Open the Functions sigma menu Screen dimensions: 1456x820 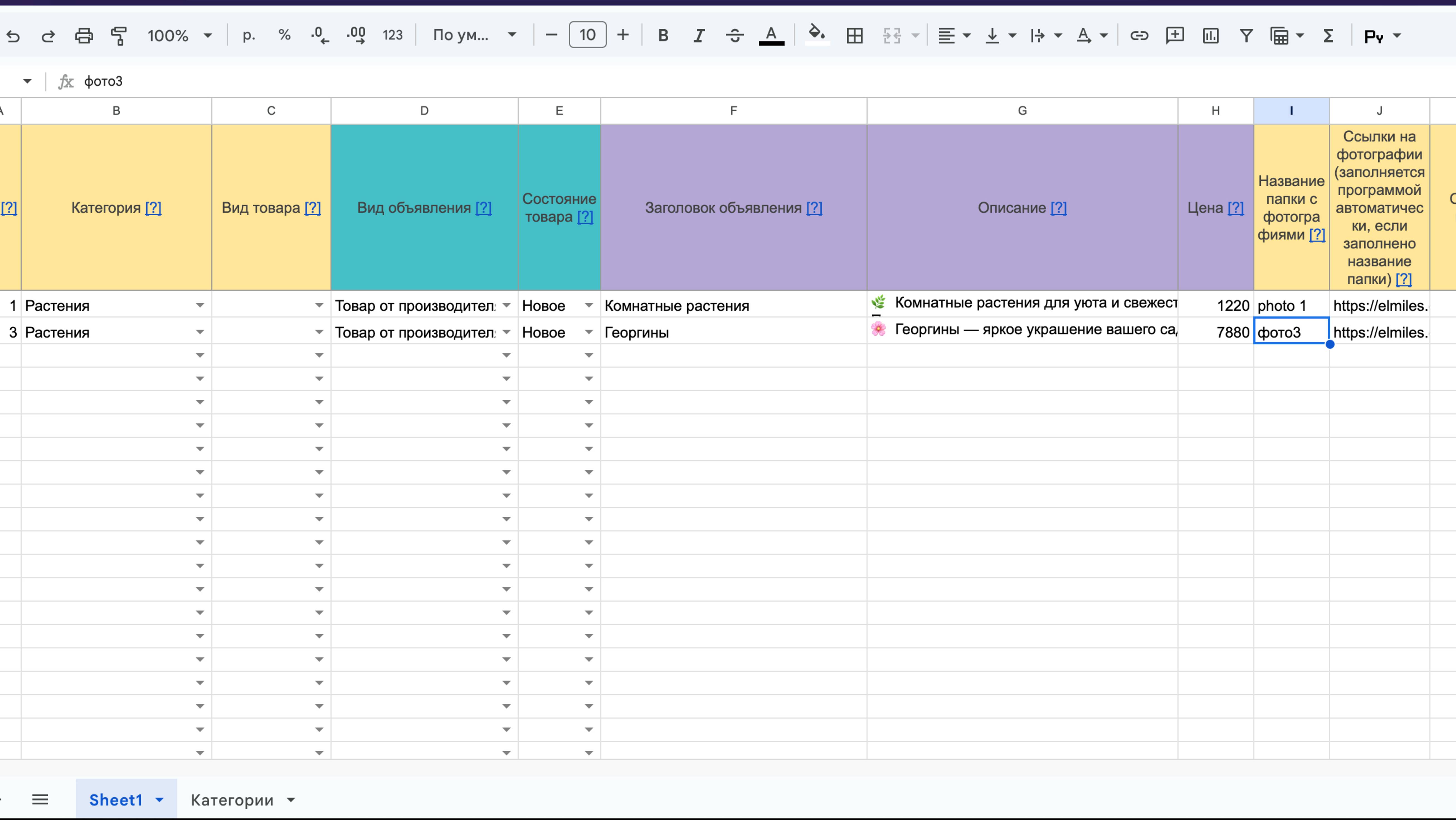click(1328, 36)
